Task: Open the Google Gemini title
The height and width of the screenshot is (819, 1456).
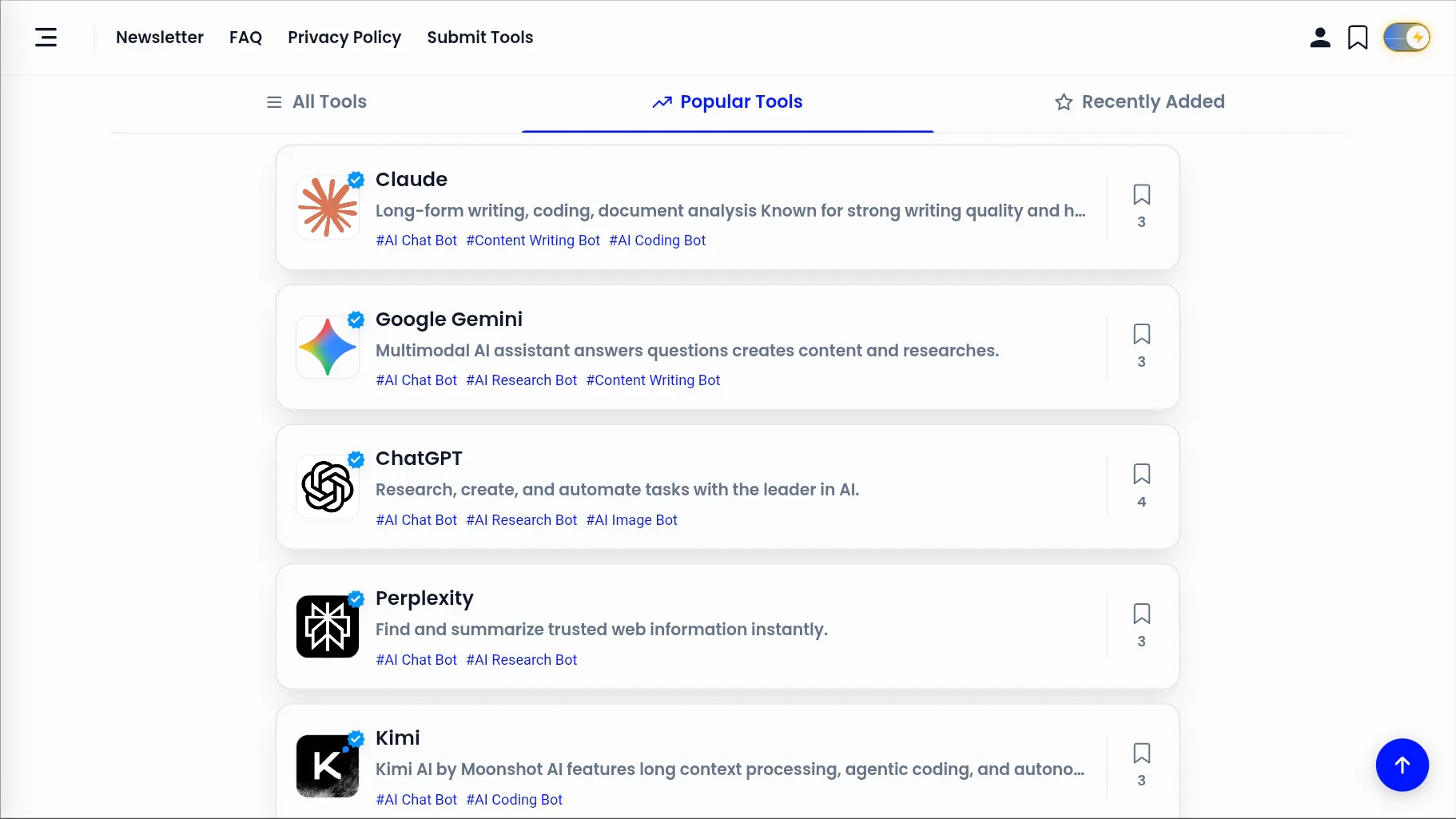Action: [449, 319]
